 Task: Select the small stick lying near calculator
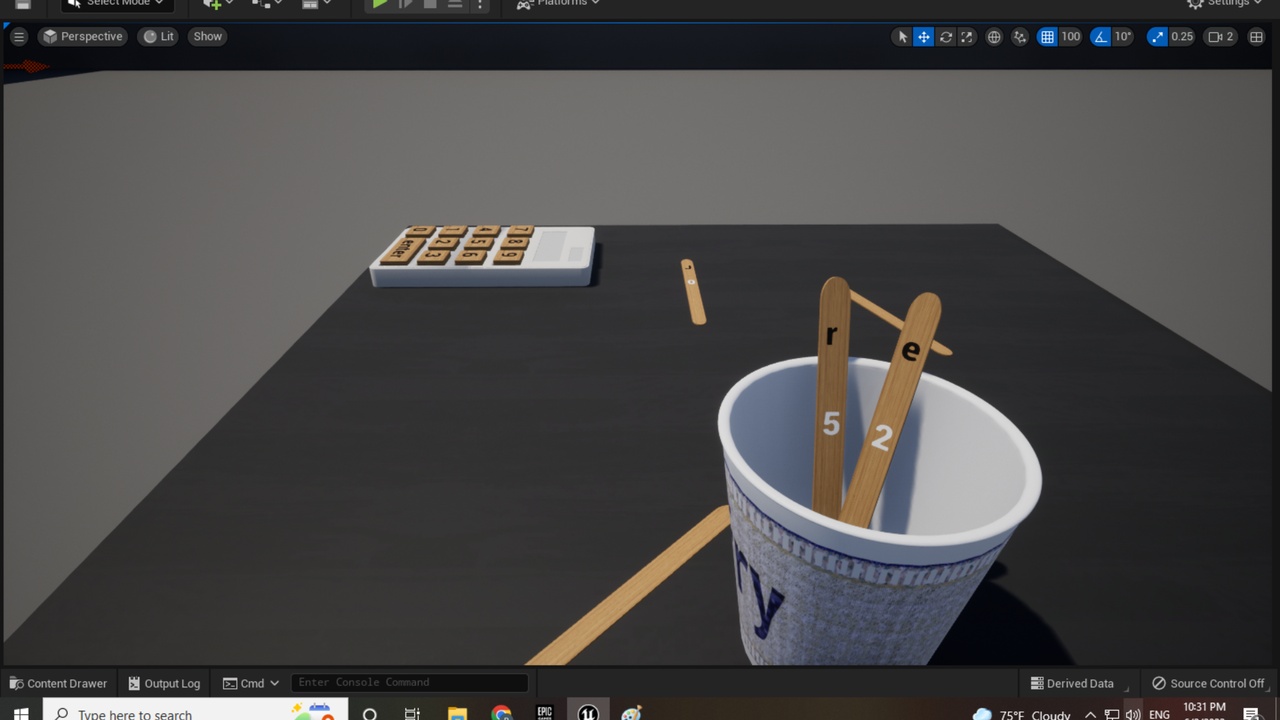693,291
